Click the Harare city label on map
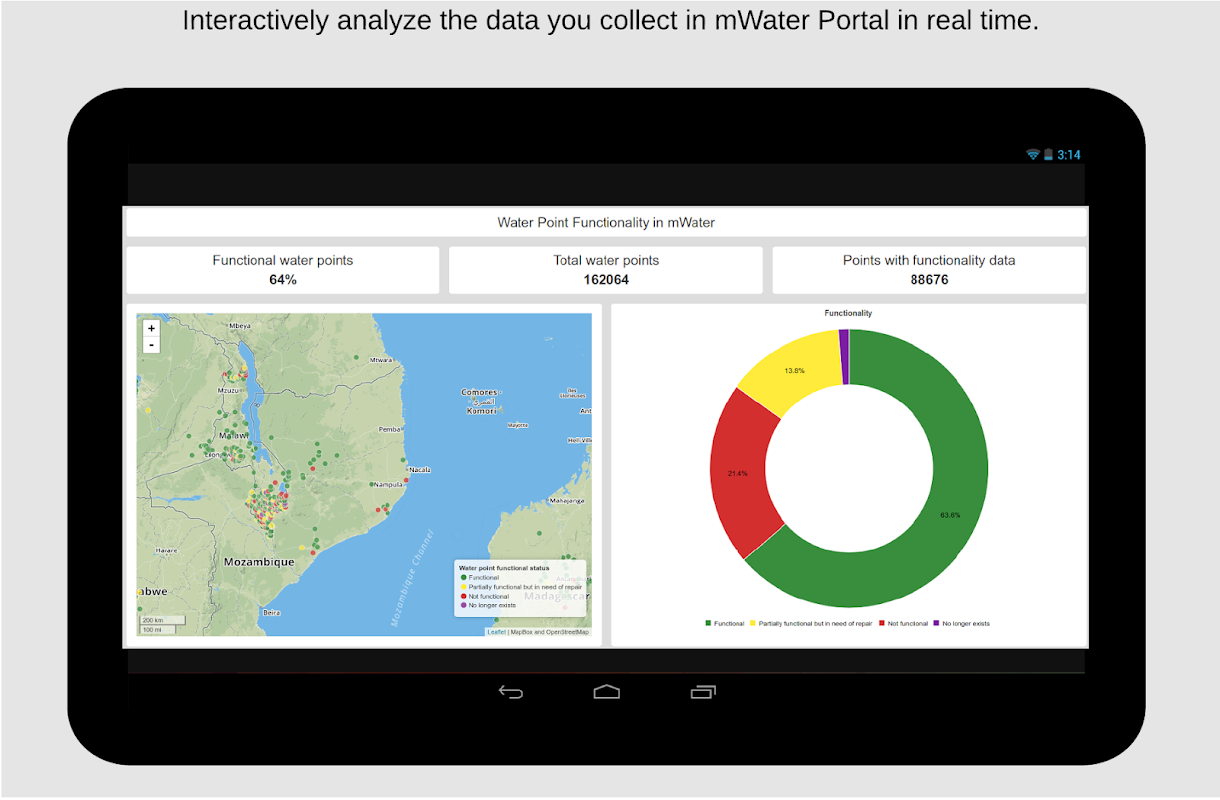Screen dimensions: 1220x800 (x=165, y=550)
